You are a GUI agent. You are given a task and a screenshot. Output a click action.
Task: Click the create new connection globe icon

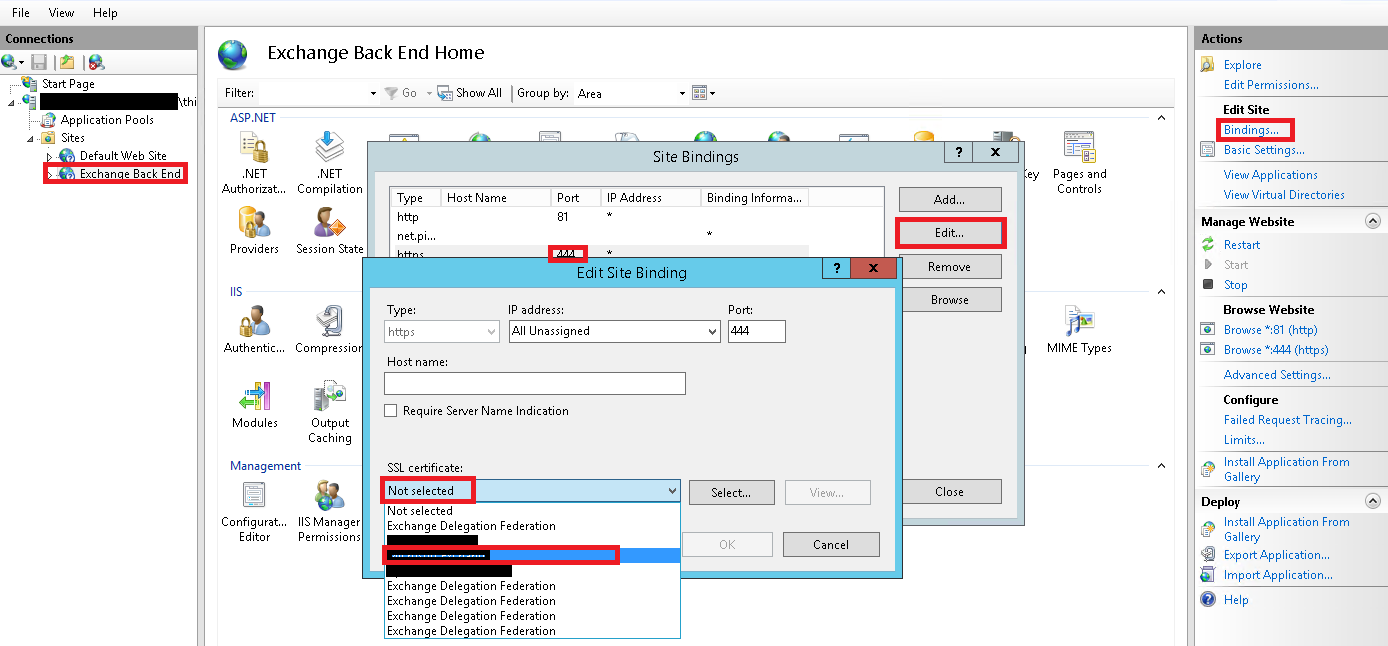click(10, 62)
